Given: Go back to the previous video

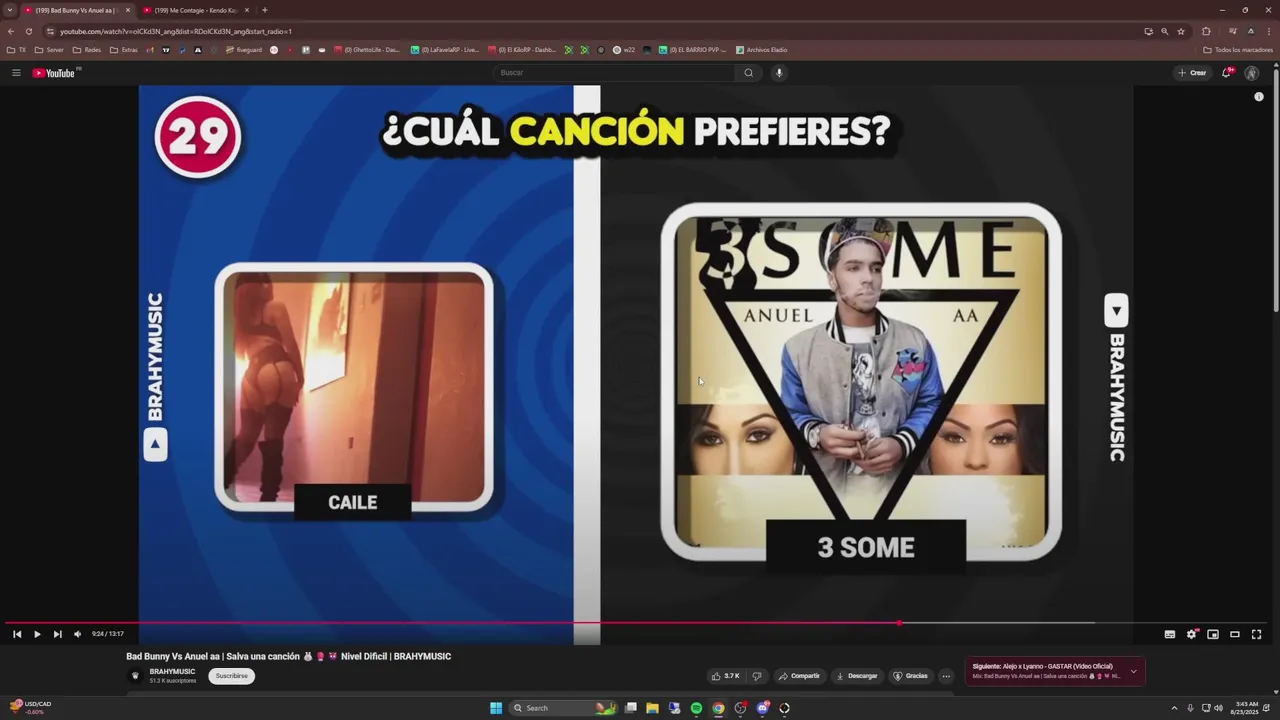Looking at the screenshot, I should tap(17, 634).
